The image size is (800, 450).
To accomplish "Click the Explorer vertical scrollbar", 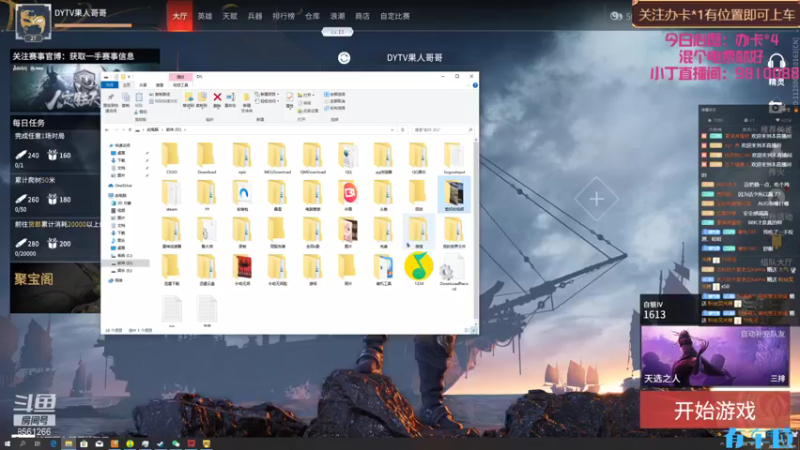I will 476,230.
